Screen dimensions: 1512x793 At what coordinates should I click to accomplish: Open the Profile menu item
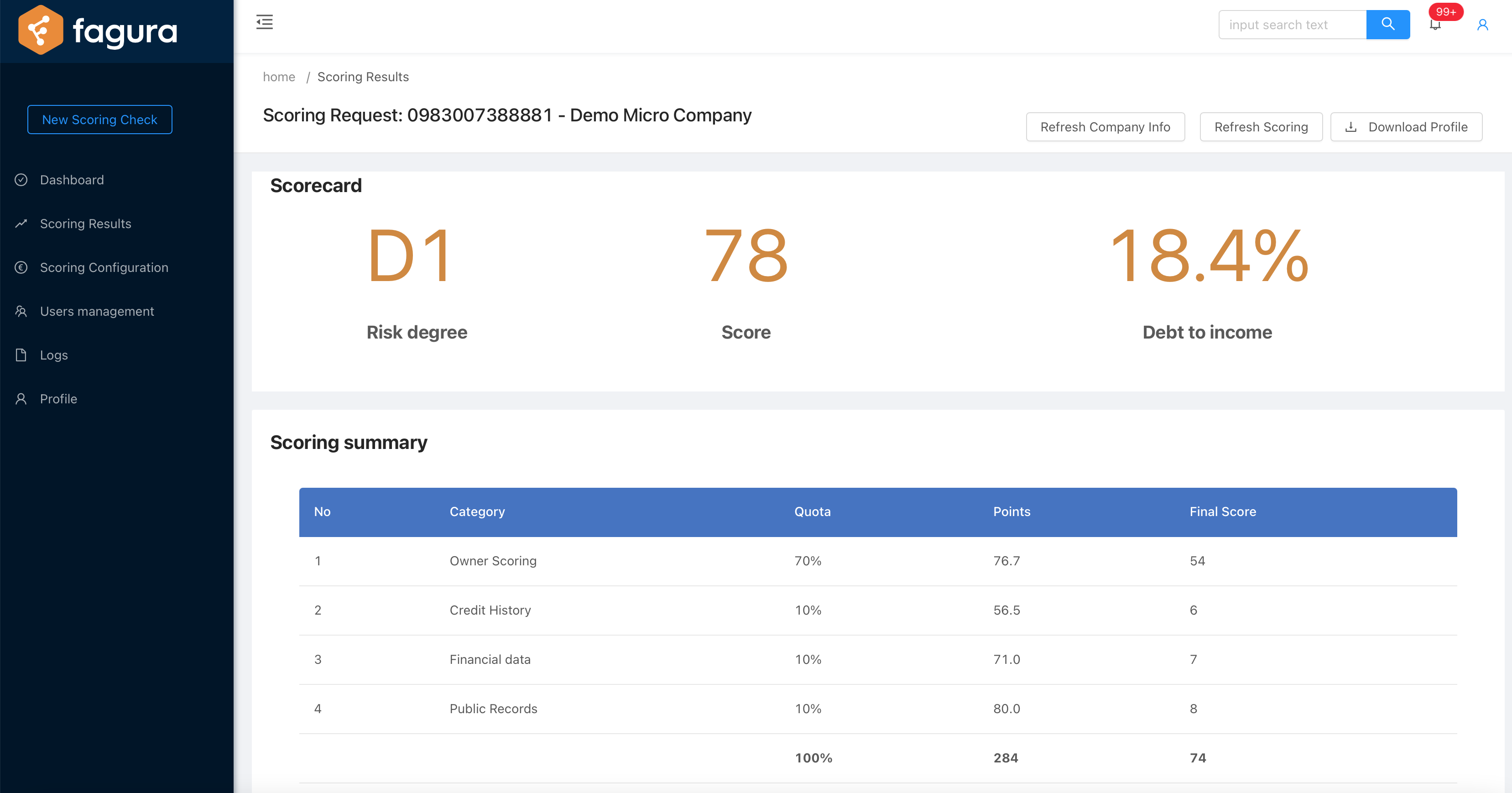[58, 399]
